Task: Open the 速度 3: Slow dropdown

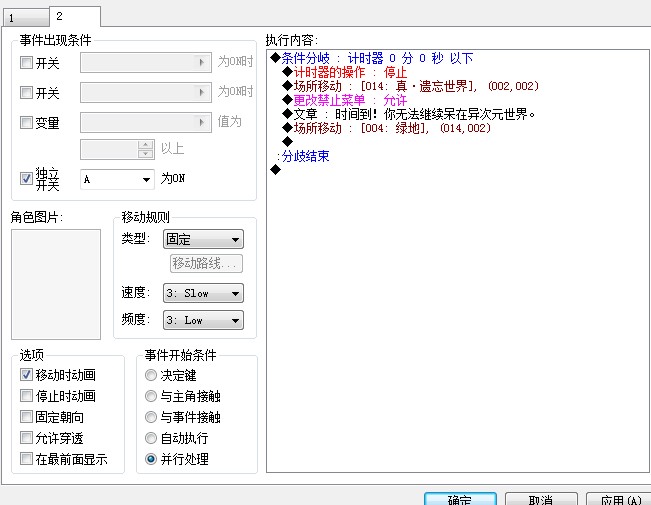Action: [203, 293]
